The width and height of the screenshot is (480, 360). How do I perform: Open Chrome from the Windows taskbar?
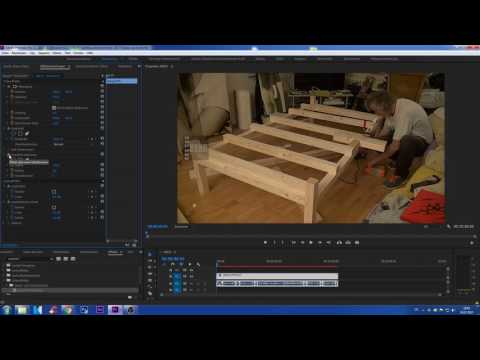67,310
